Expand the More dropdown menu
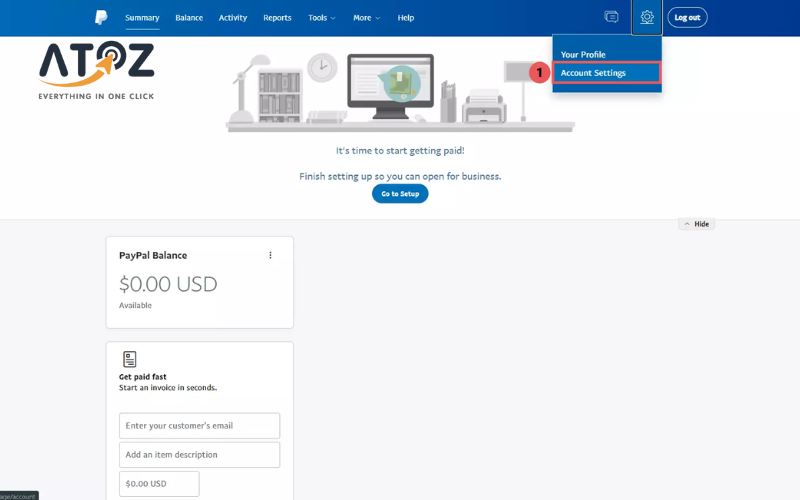This screenshot has width=800, height=500. [x=367, y=18]
